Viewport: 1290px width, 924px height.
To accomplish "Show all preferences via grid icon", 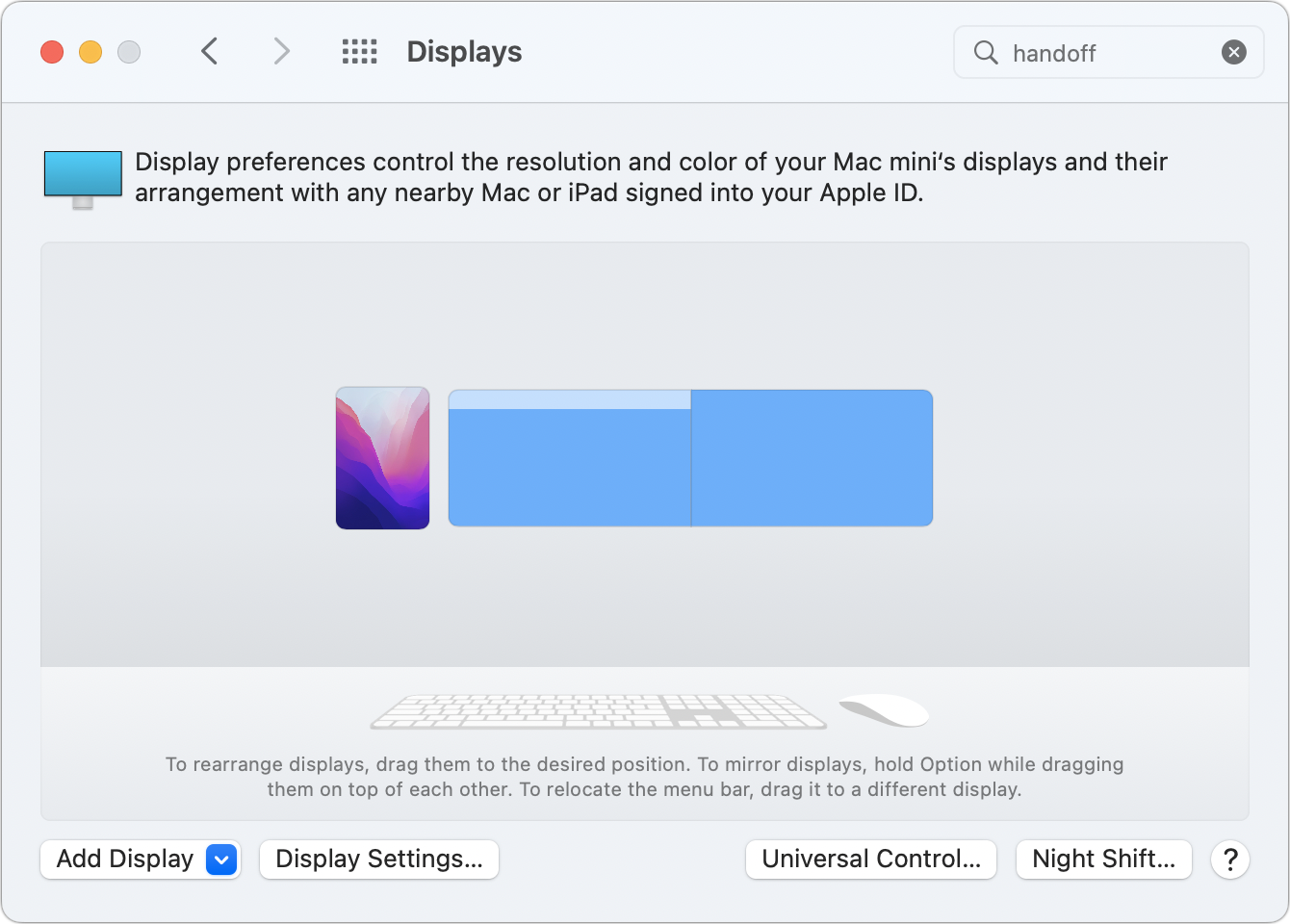I will pos(359,51).
